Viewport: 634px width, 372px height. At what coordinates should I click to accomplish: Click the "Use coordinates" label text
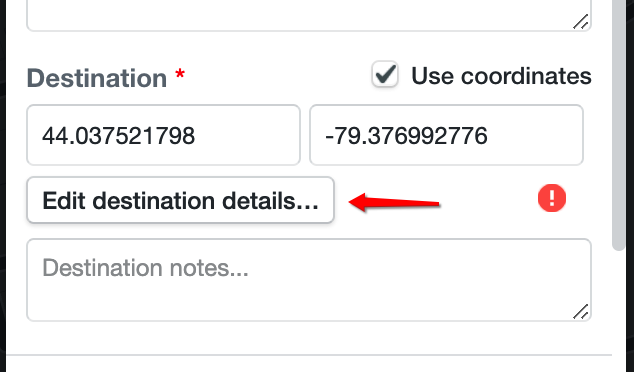(x=501, y=76)
